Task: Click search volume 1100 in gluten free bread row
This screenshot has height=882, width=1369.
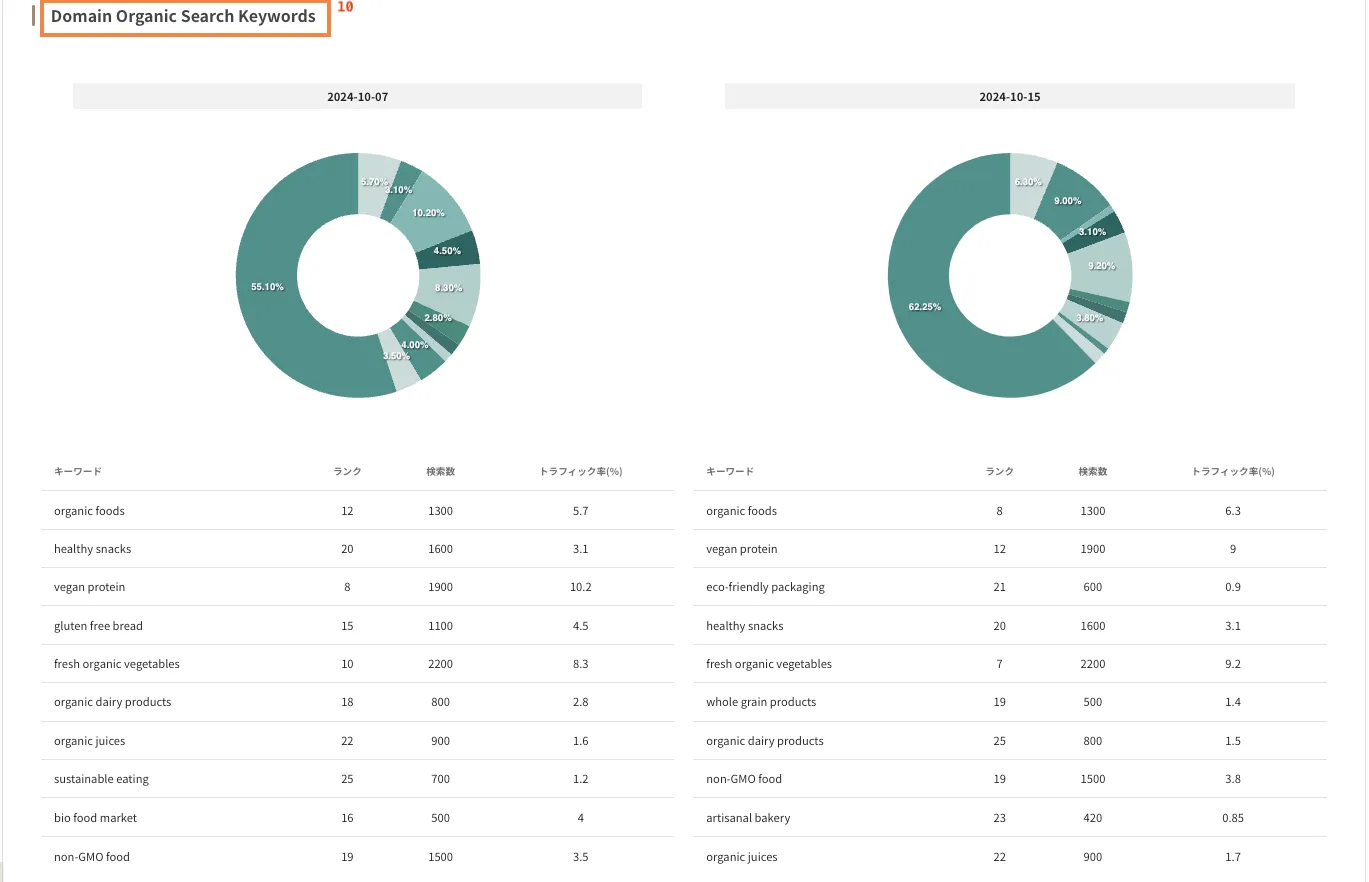Action: click(440, 626)
